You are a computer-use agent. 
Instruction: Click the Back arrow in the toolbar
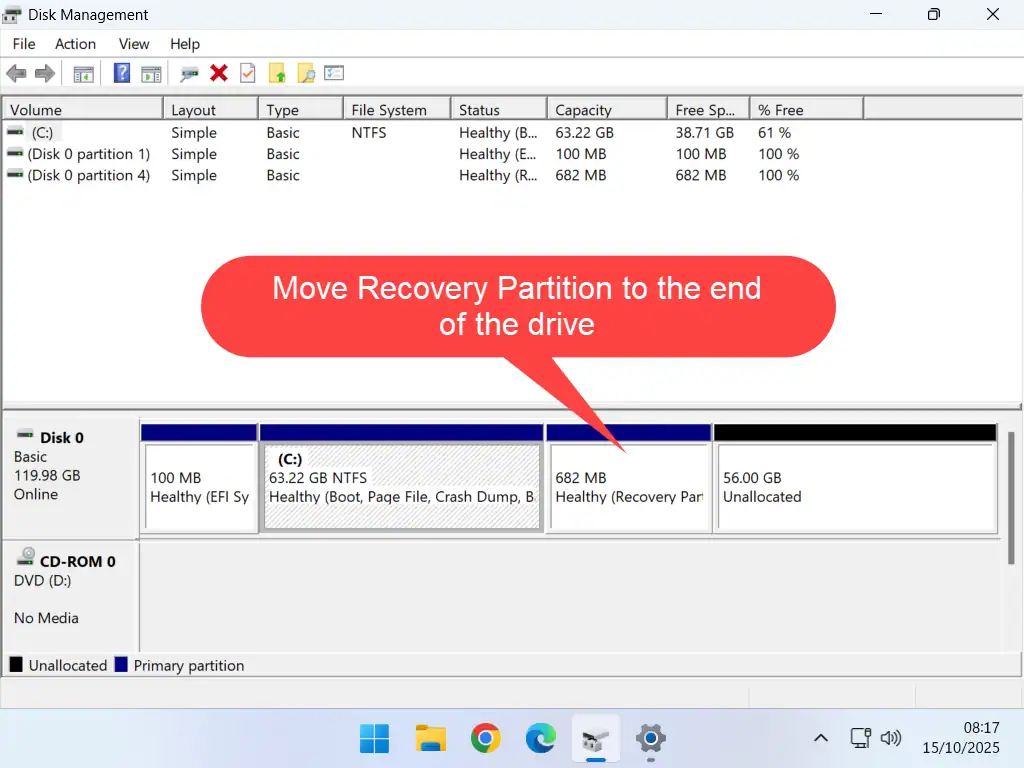[16, 73]
